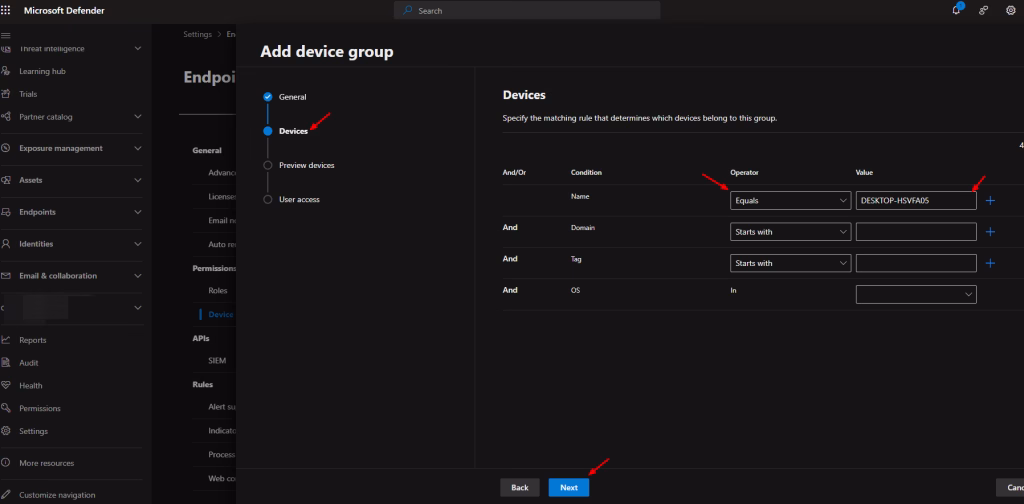Open Trials in sidebar
The image size is (1024, 504).
click(x=28, y=94)
